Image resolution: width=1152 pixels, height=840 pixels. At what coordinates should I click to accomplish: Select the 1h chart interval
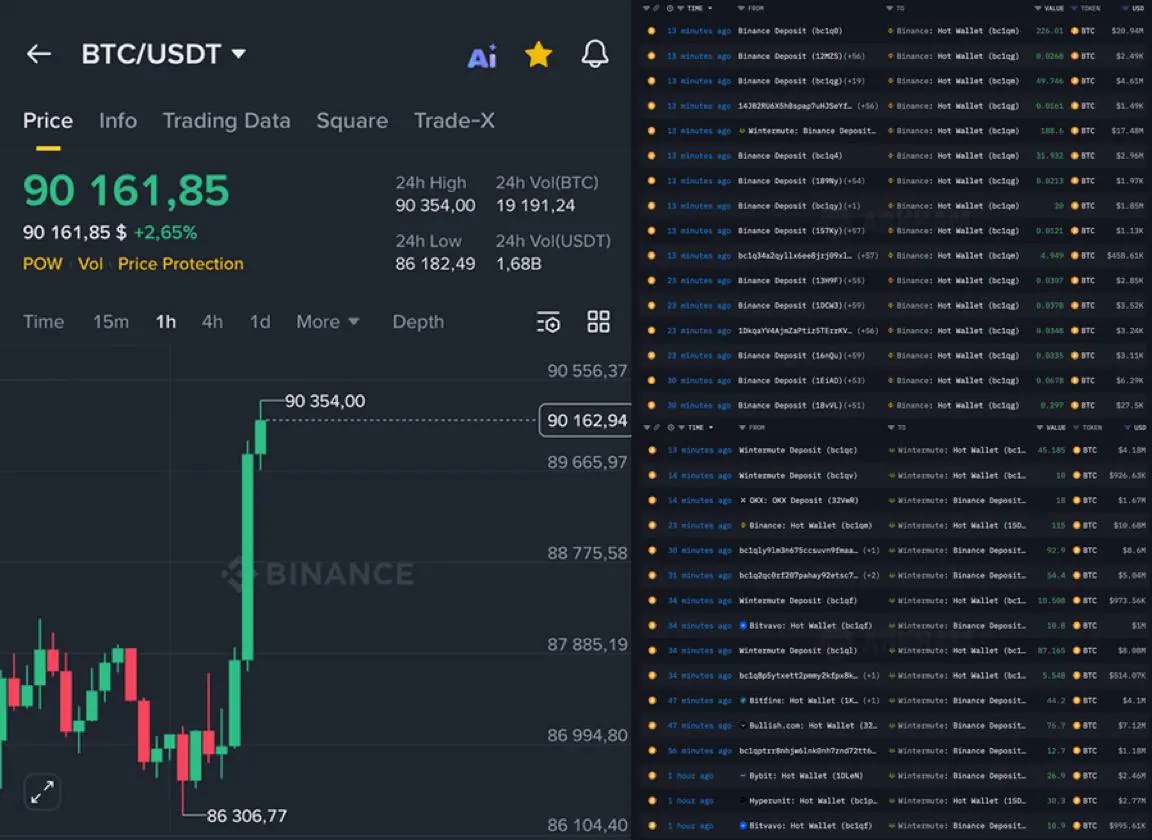166,322
